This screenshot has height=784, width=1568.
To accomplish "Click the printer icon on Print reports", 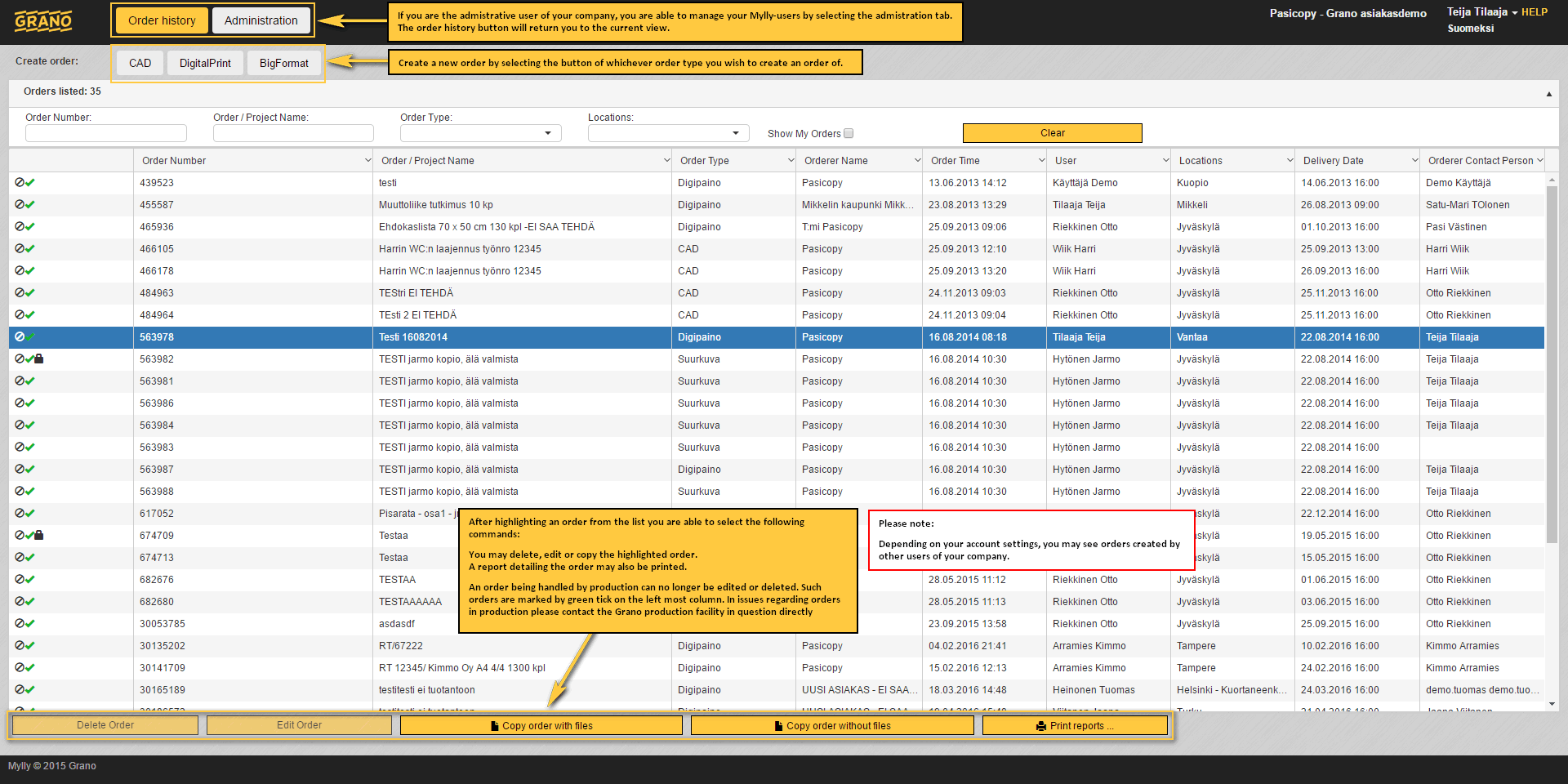I will (1041, 726).
